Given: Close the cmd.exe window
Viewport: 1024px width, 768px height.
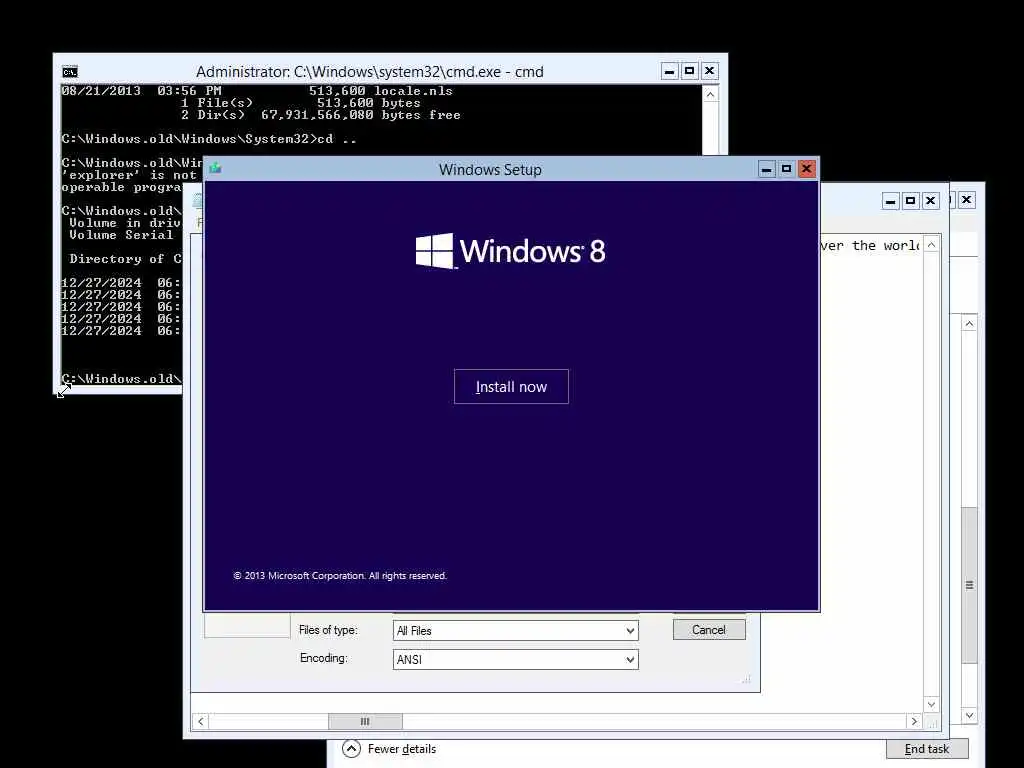Looking at the screenshot, I should pos(710,71).
